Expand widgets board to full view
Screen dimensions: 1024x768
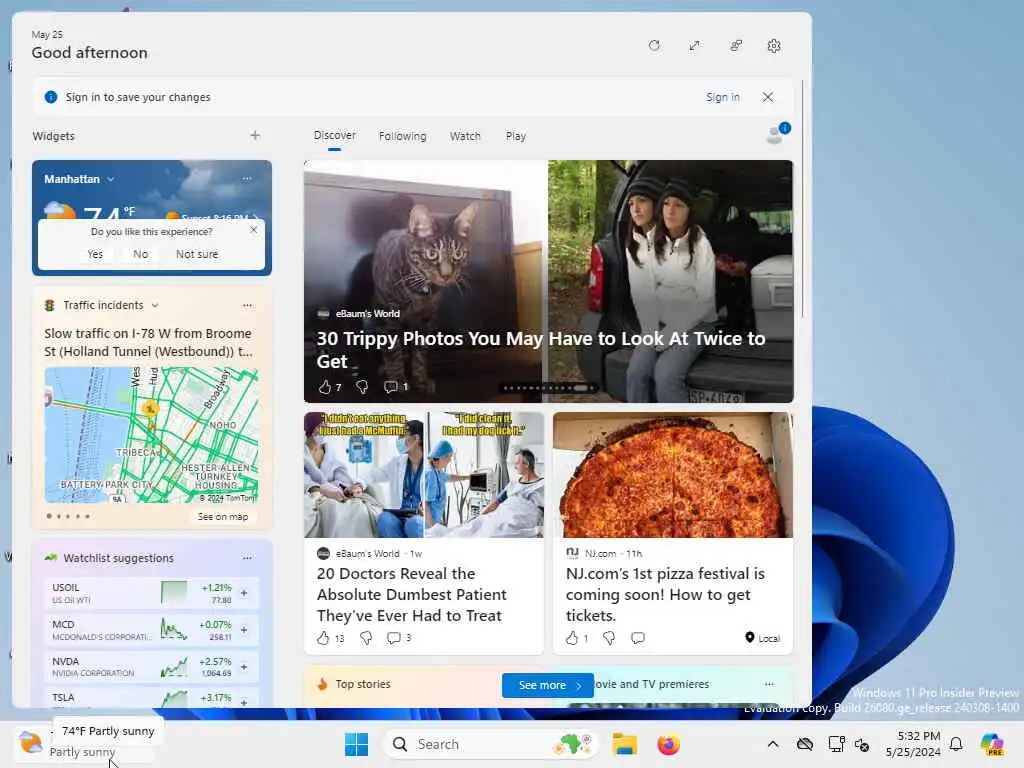click(x=694, y=46)
